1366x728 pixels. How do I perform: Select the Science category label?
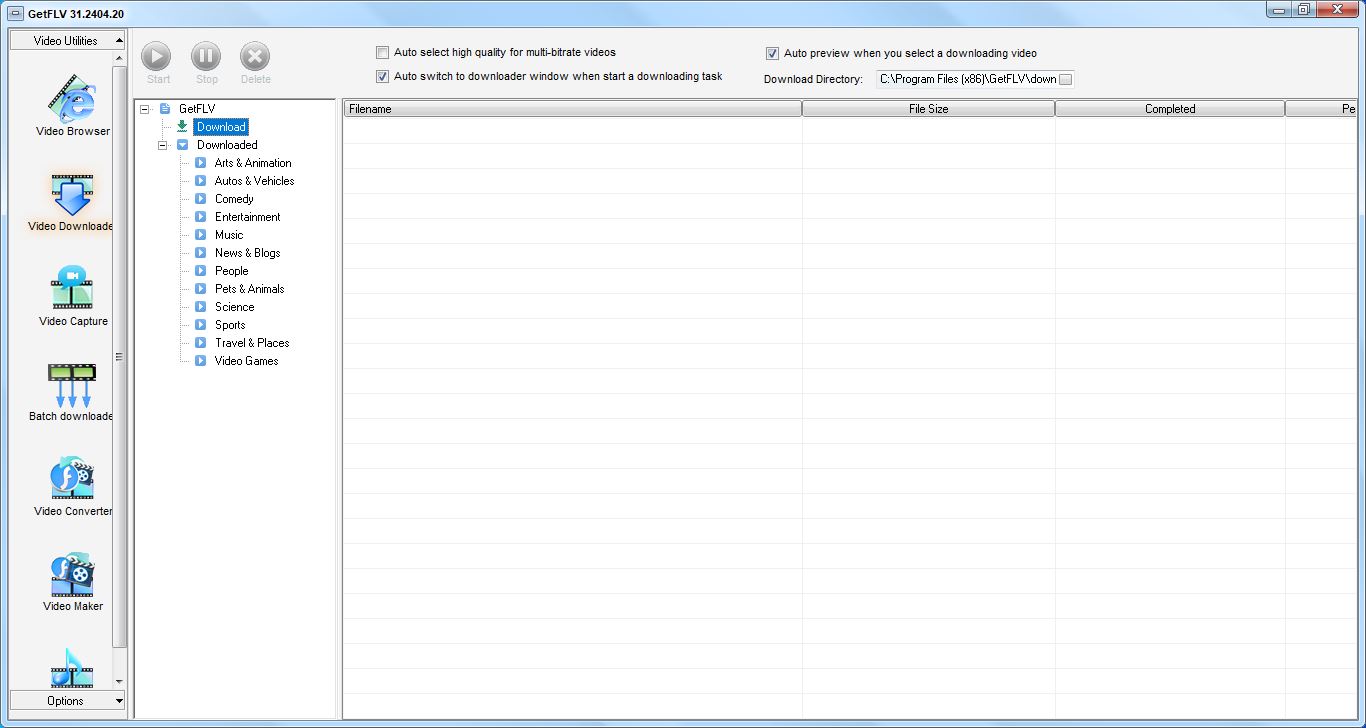(234, 307)
